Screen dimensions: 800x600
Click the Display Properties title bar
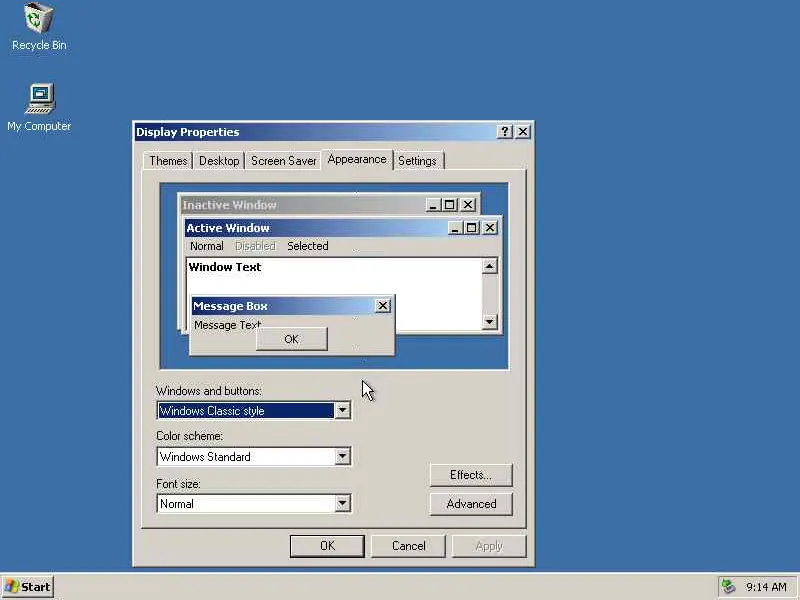pos(315,132)
